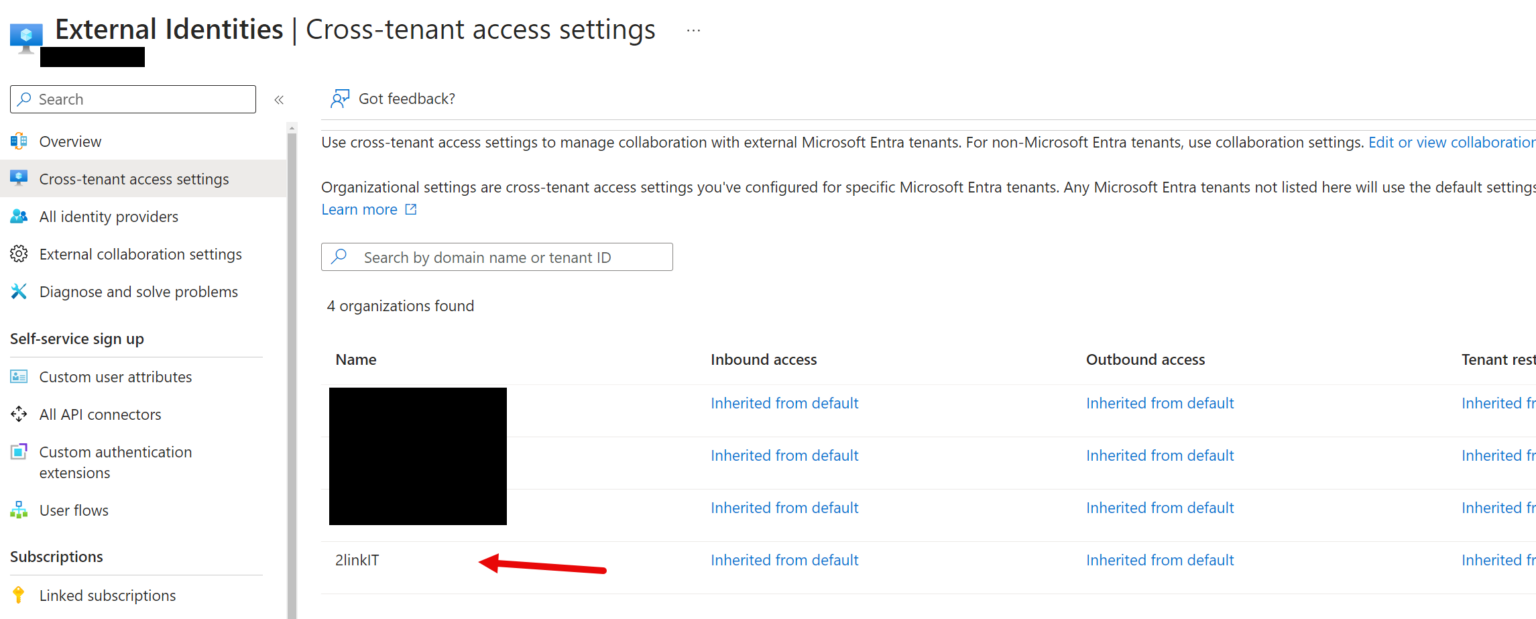This screenshot has height=619, width=1536.
Task: Click the 2linkIT organization name
Action: [356, 560]
